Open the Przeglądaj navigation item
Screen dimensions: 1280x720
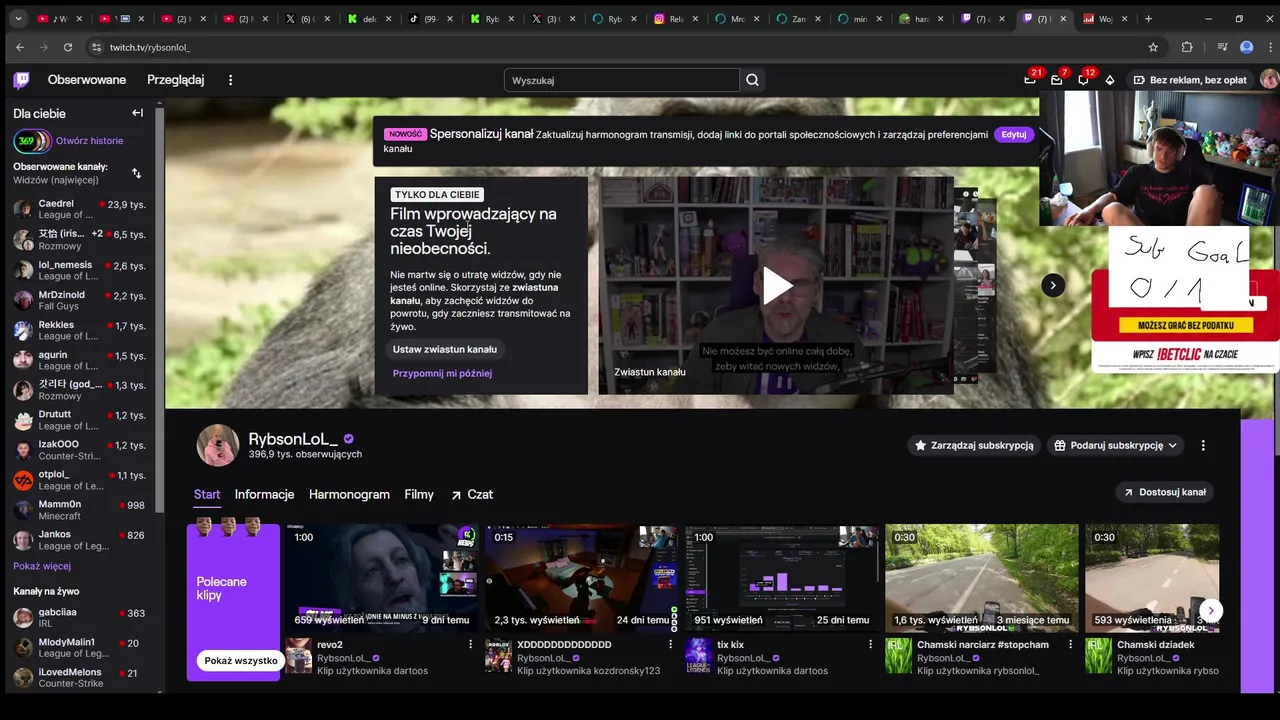pos(175,80)
